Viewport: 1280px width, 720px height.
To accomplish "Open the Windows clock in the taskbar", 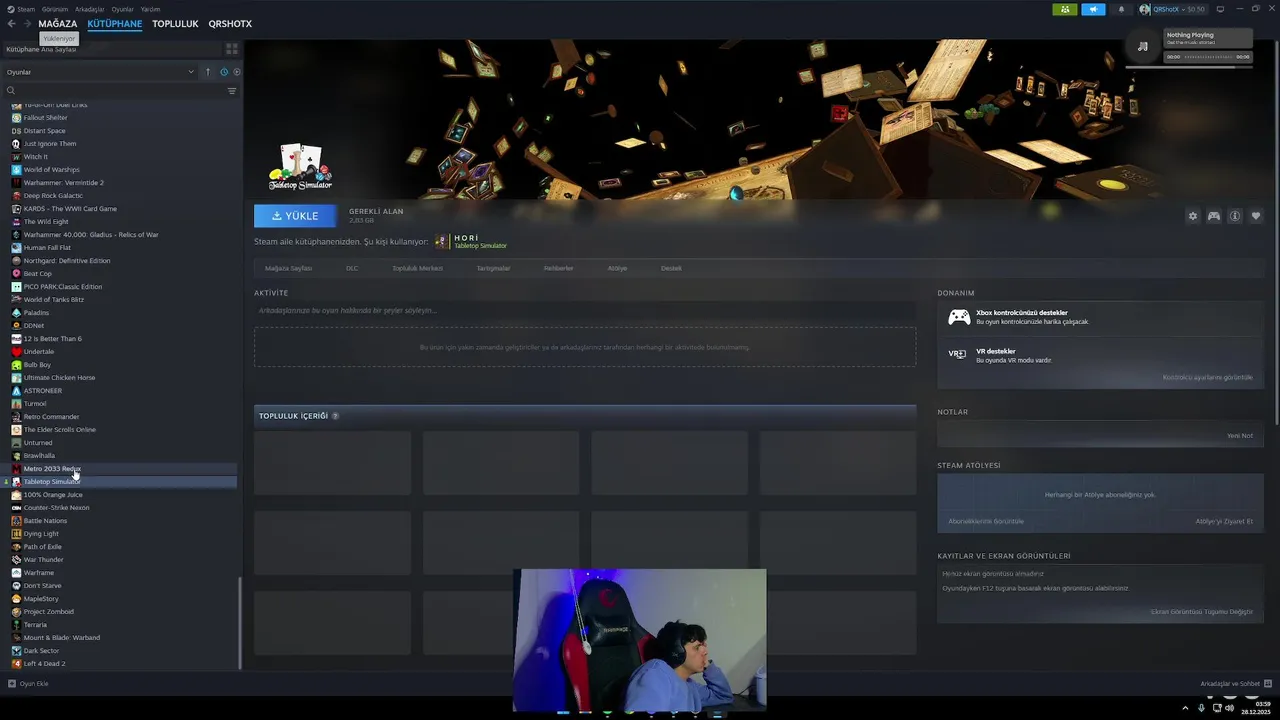I will 1256,708.
